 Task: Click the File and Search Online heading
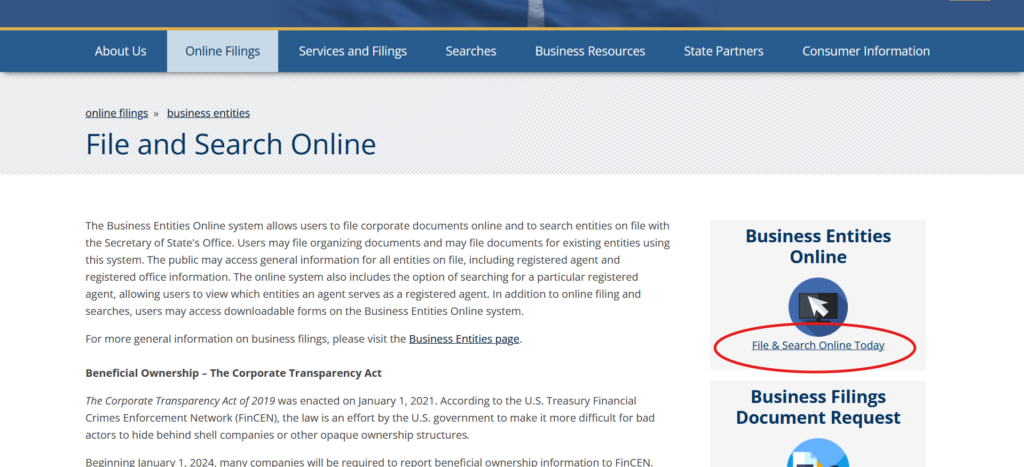coord(231,144)
